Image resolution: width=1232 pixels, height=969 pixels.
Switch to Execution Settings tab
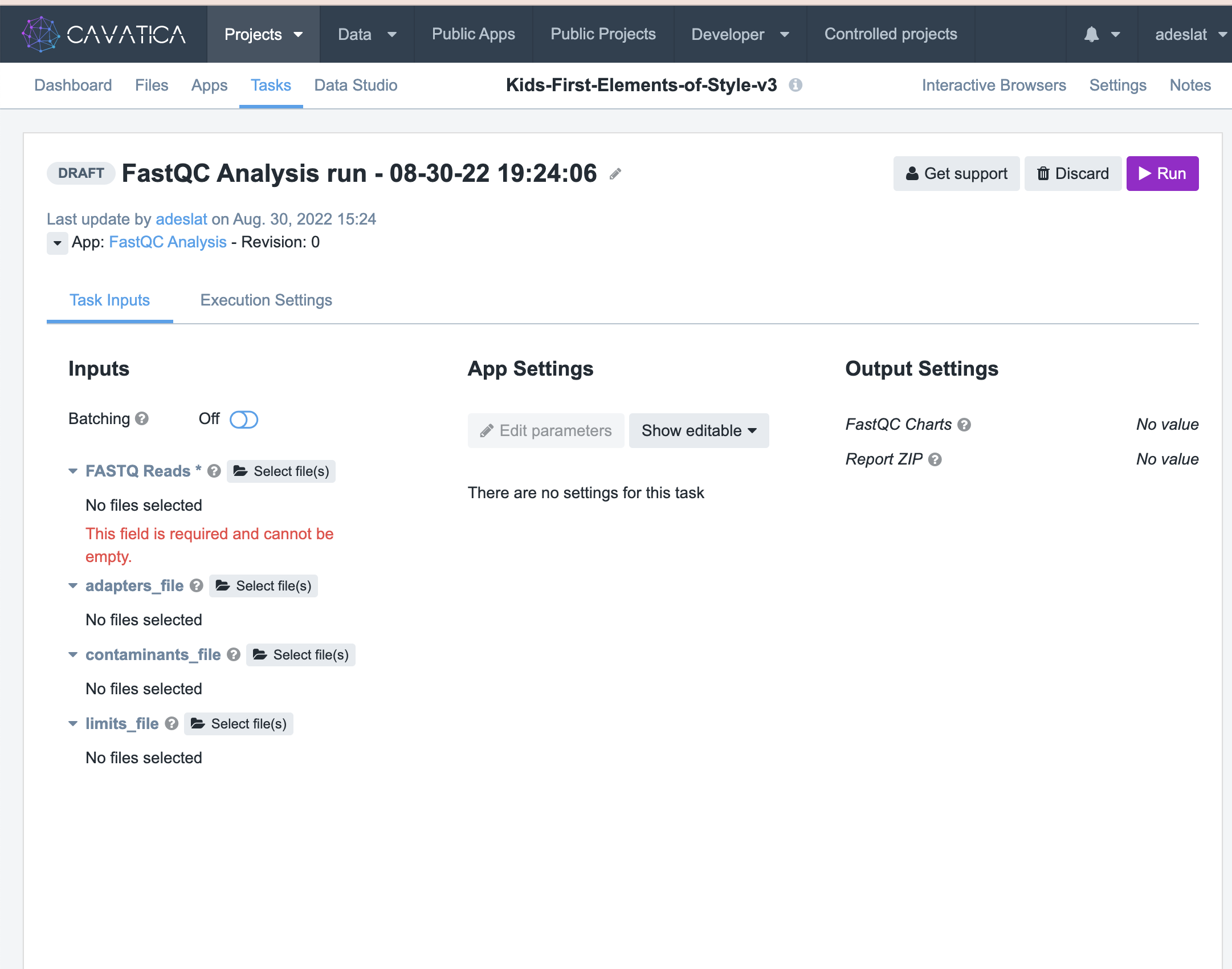click(x=266, y=300)
